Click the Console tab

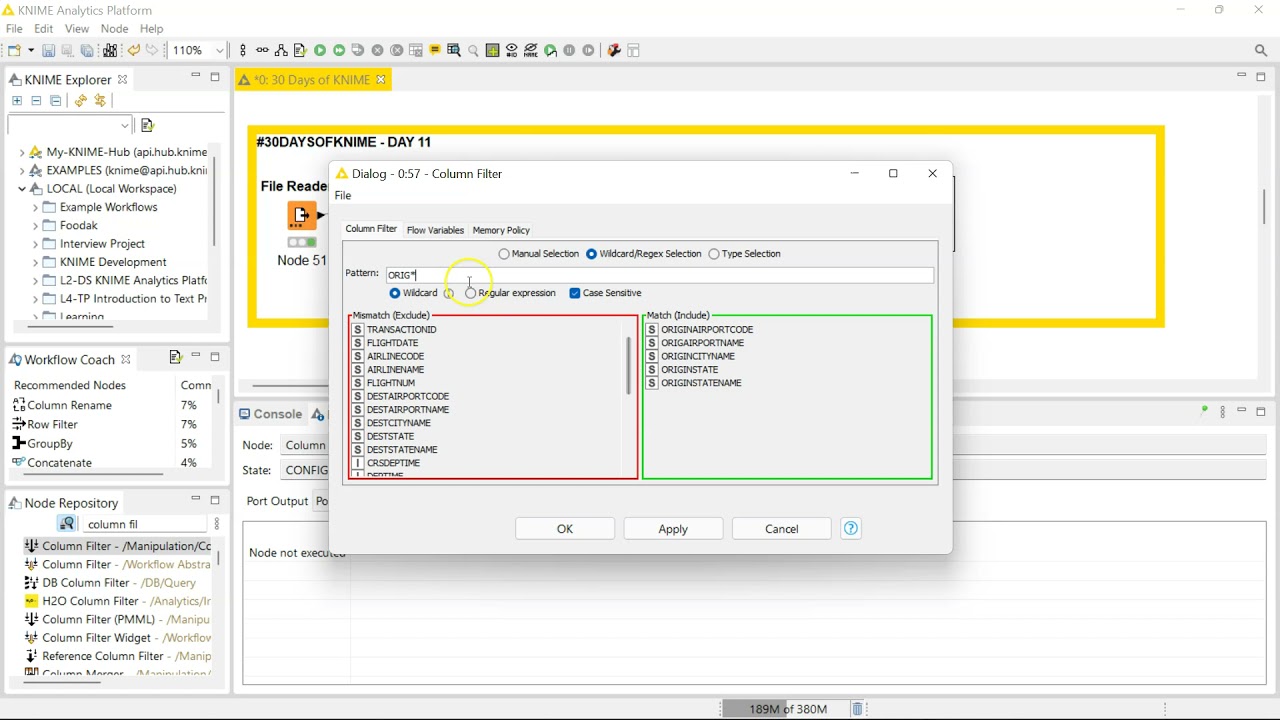[270, 414]
